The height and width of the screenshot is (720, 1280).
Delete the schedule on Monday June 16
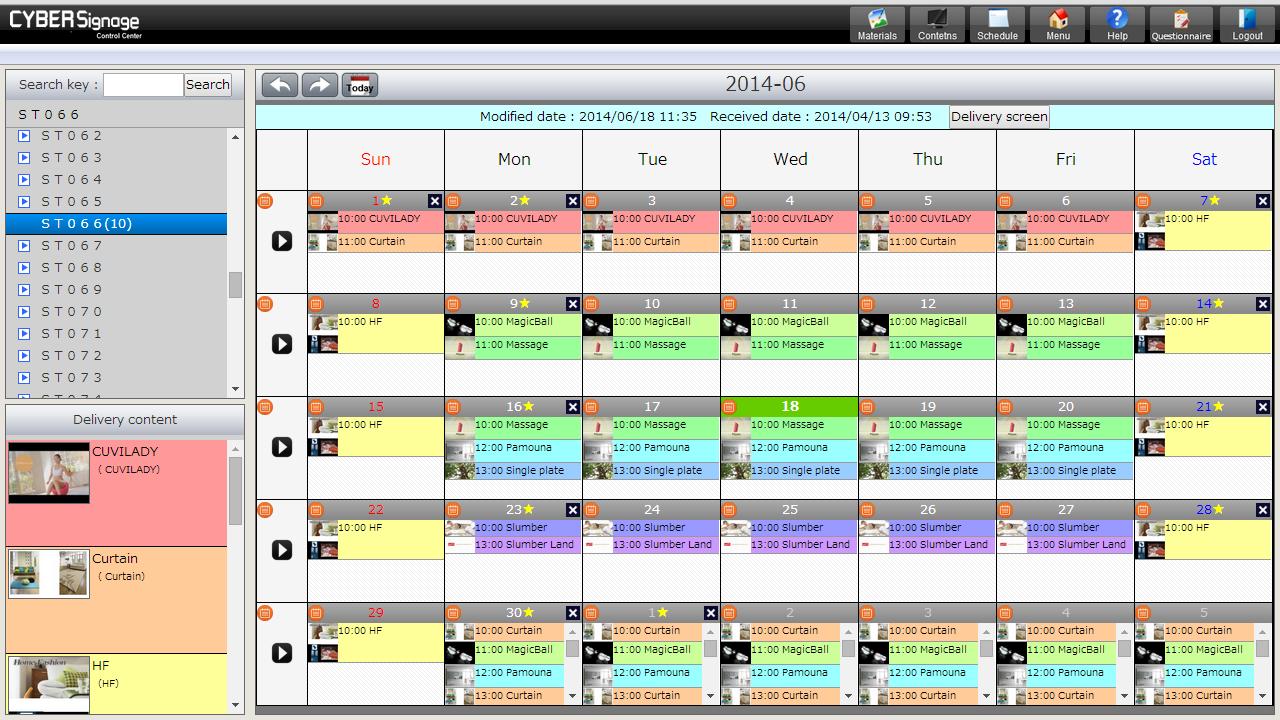click(x=573, y=407)
